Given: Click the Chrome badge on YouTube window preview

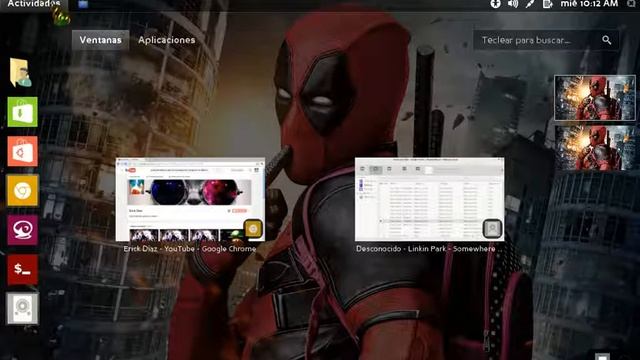Looking at the screenshot, I should coord(253,229).
